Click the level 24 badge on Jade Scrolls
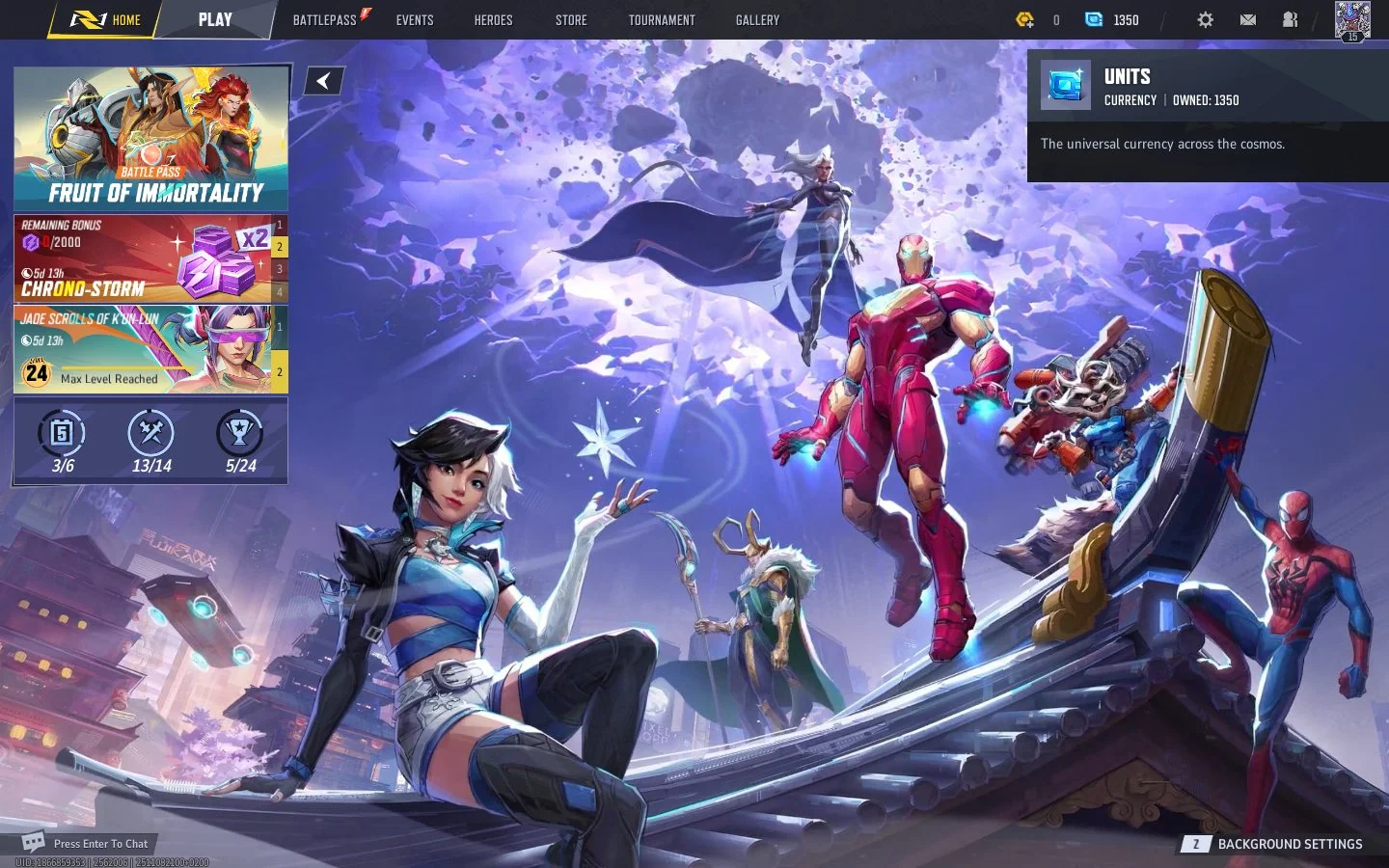The width and height of the screenshot is (1389, 868). [37, 372]
